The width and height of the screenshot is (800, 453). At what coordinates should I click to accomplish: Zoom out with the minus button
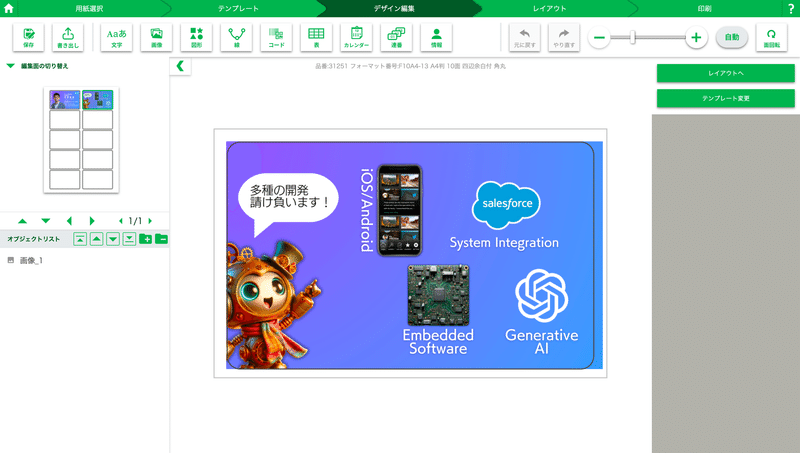click(599, 37)
